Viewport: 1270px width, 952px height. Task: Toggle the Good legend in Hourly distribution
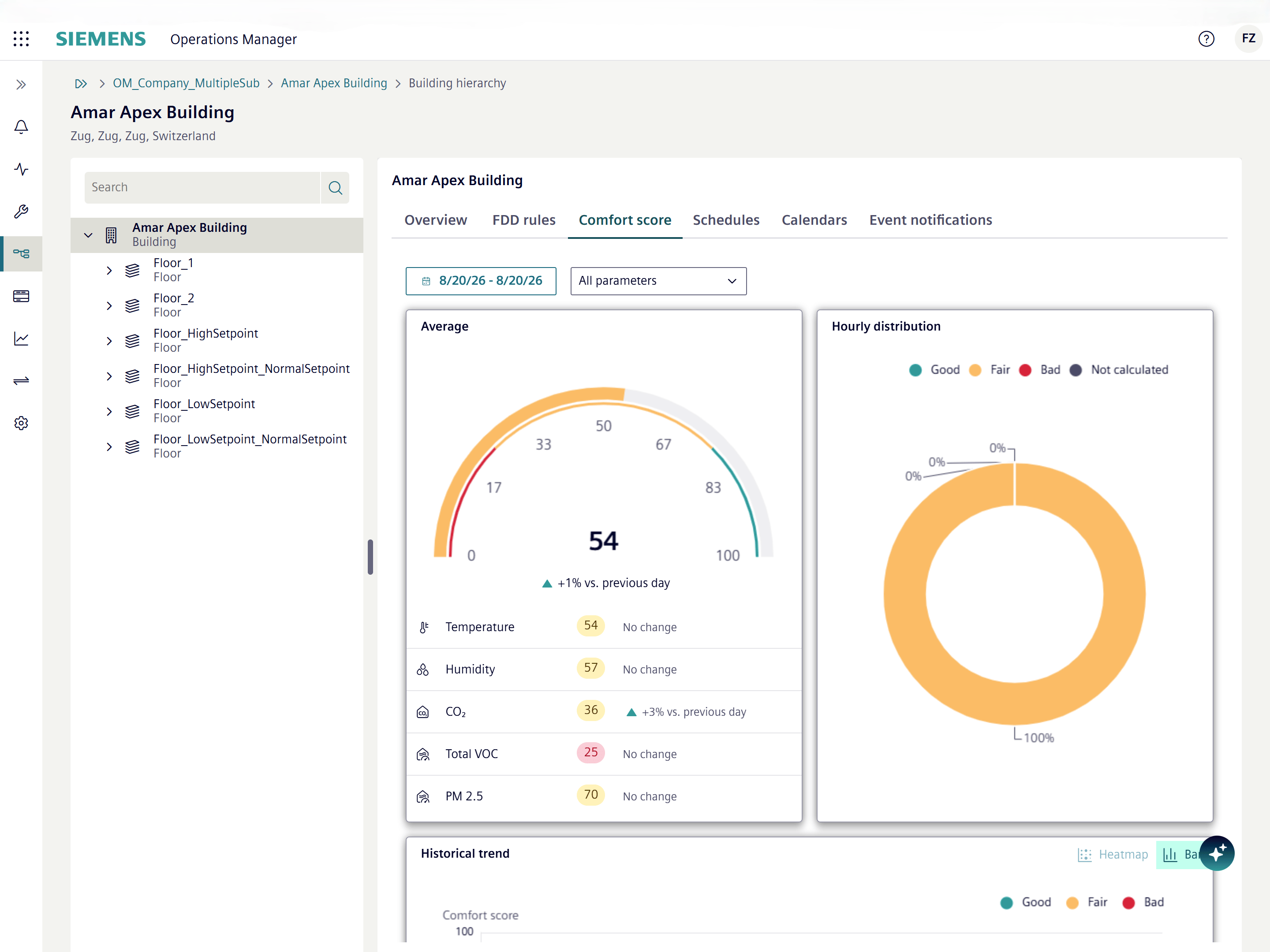935,370
